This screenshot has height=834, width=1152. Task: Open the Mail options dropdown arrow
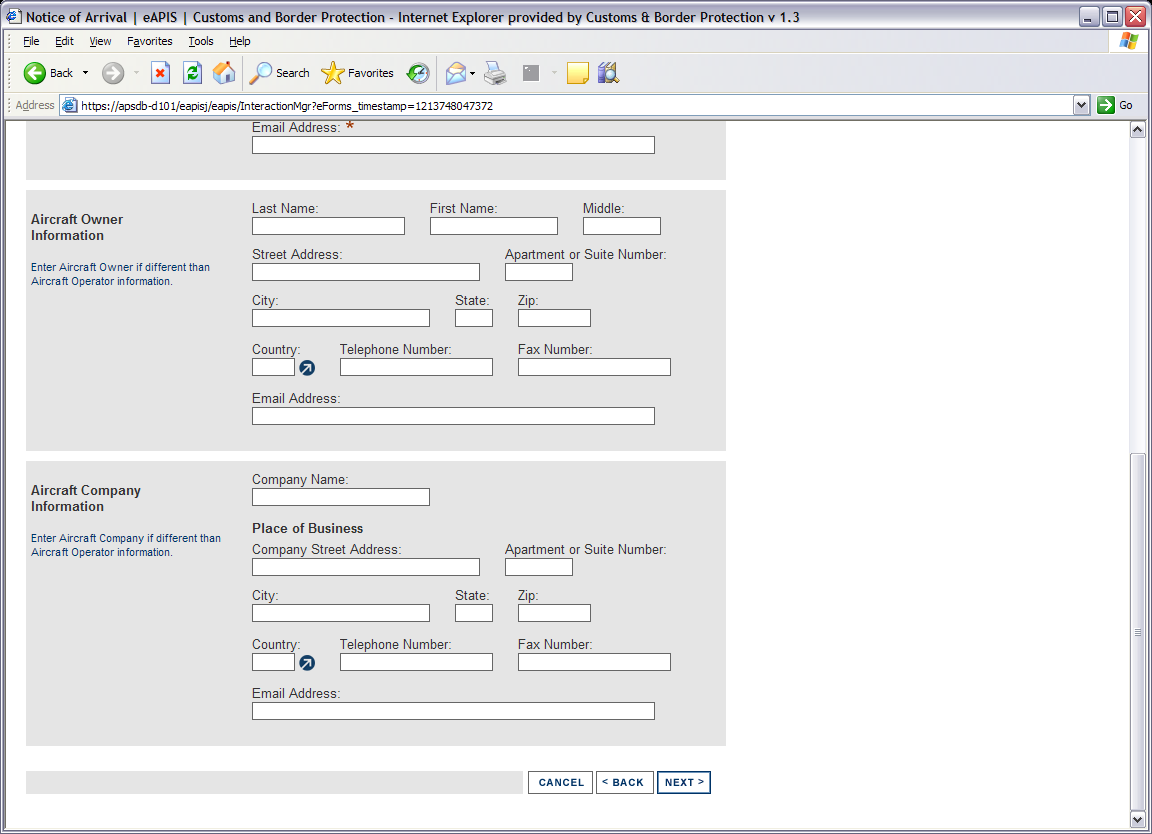coord(473,73)
